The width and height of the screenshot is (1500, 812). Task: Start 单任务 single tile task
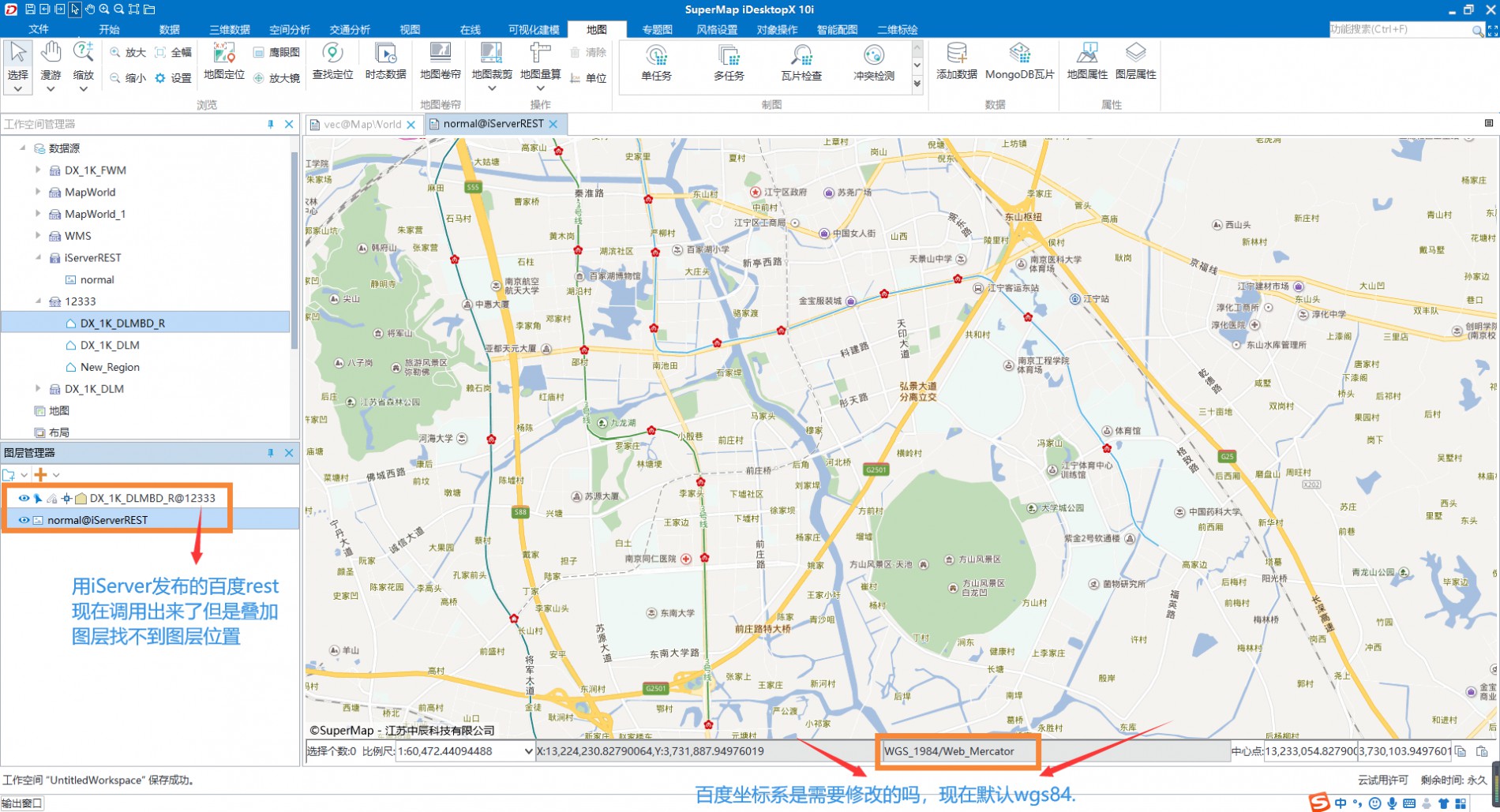click(x=656, y=63)
